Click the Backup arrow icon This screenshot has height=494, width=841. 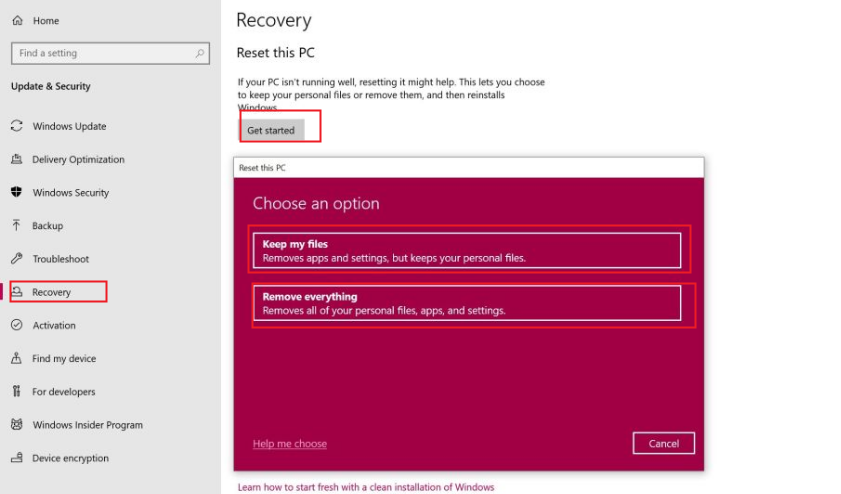pyautogui.click(x=16, y=225)
